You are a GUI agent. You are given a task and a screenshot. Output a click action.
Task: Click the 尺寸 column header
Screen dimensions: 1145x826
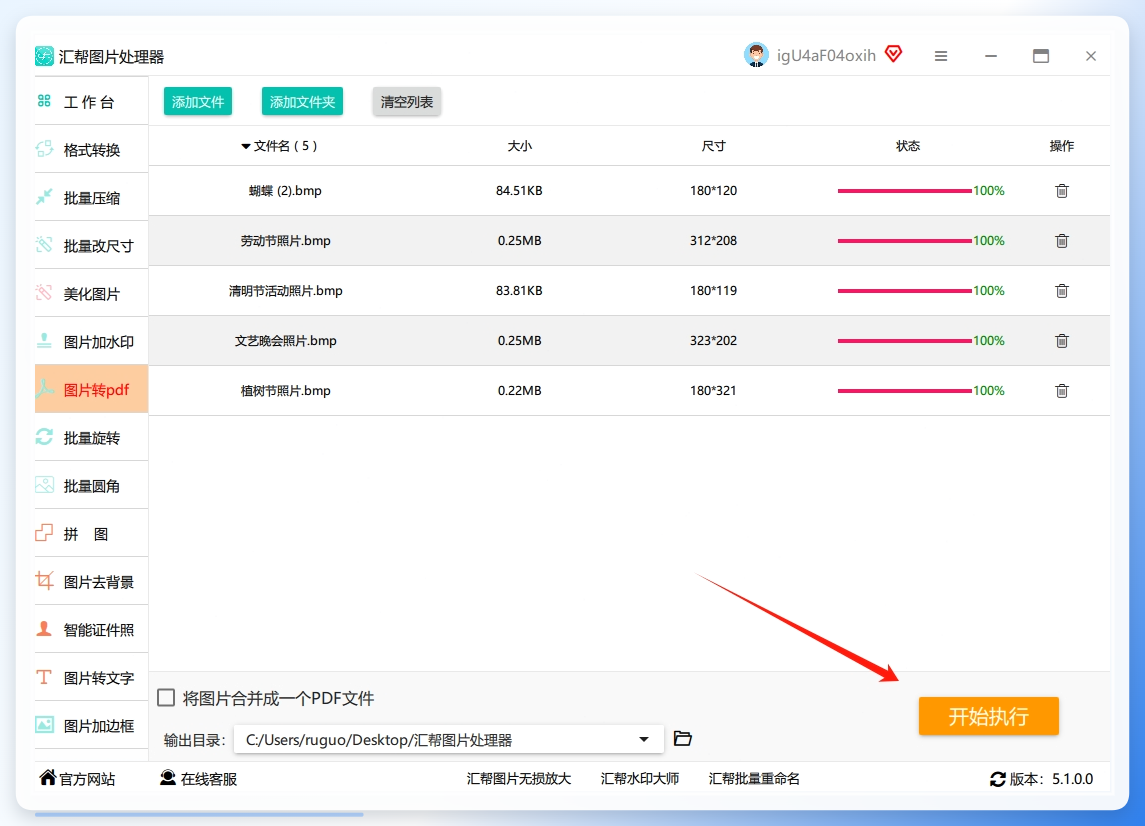coord(713,146)
